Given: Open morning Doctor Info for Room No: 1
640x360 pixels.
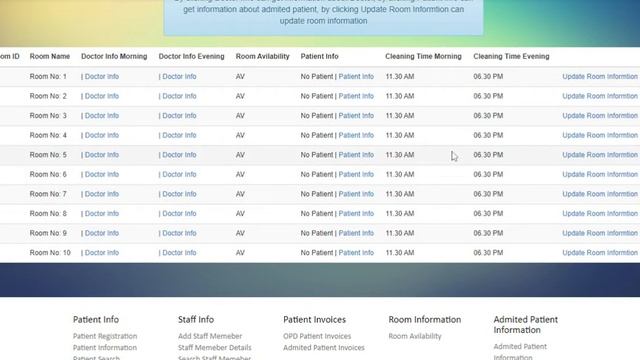Looking at the screenshot, I should coord(102,76).
